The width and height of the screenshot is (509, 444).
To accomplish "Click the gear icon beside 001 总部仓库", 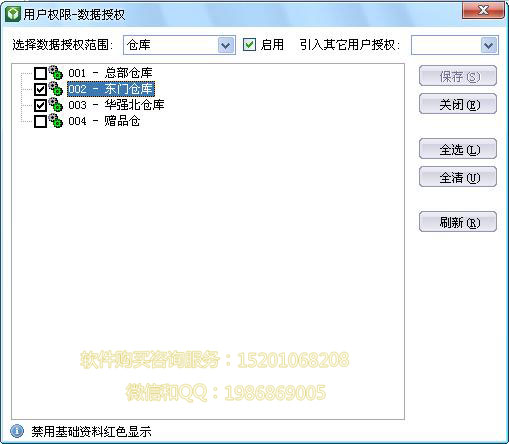I will [55, 73].
